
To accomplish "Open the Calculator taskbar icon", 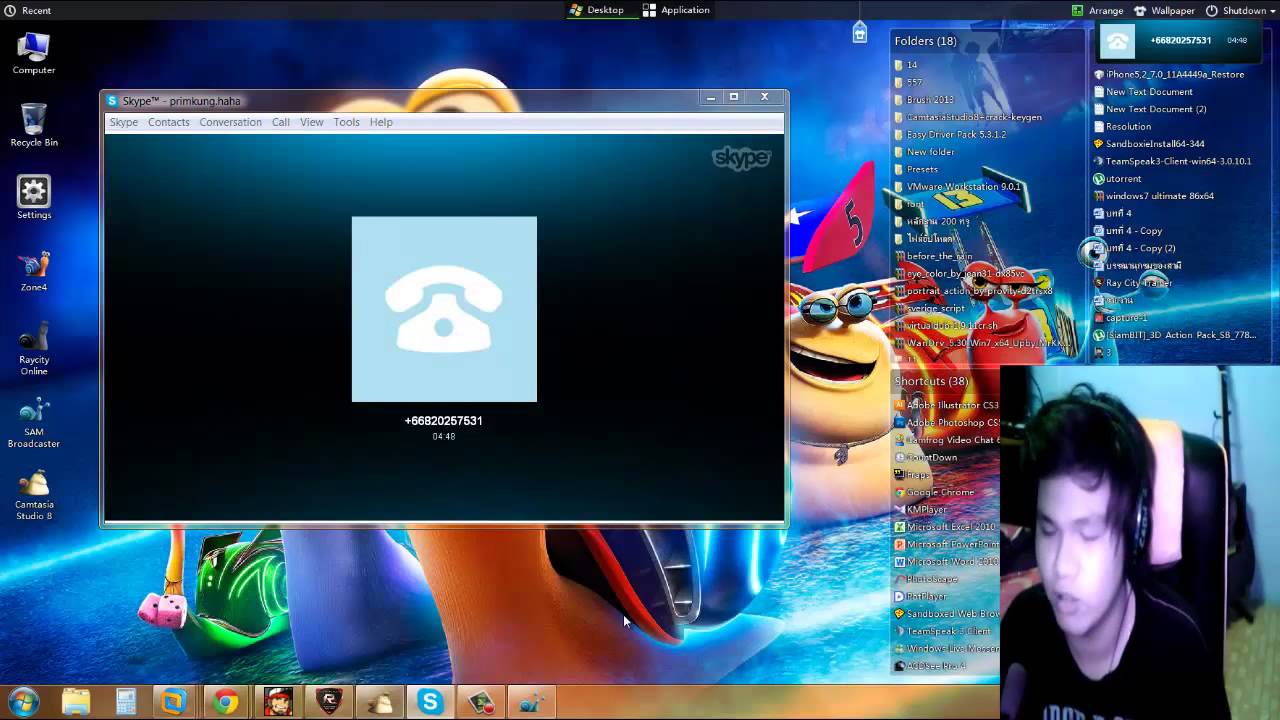I will pos(126,702).
